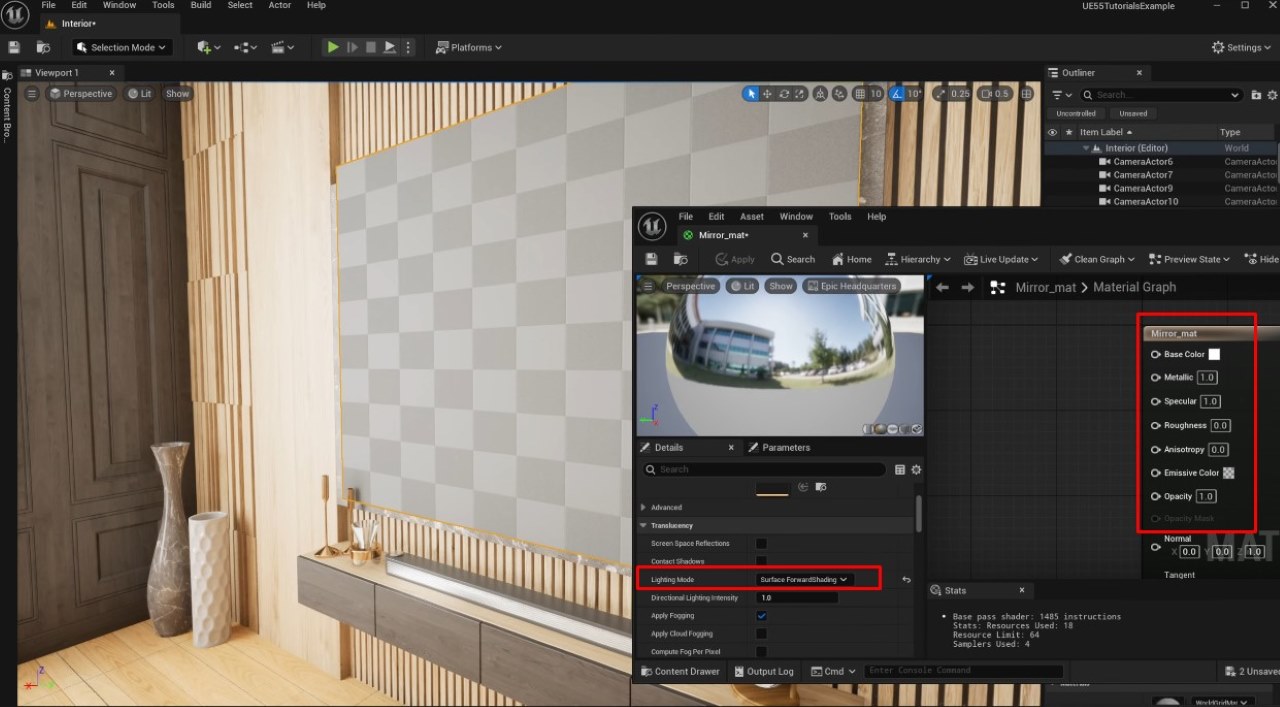Screen dimensions: 1280x707
Task: Click the Home icon in material toolbar
Action: coord(851,259)
